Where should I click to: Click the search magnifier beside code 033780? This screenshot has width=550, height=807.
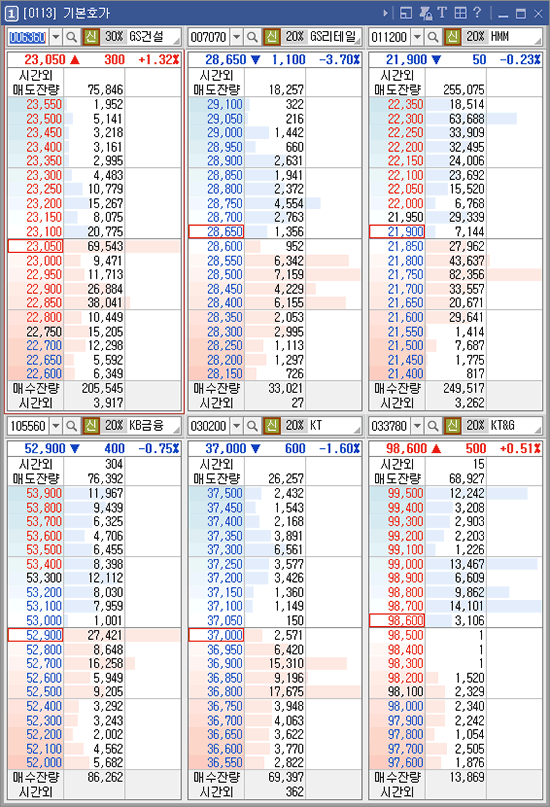[x=433, y=426]
